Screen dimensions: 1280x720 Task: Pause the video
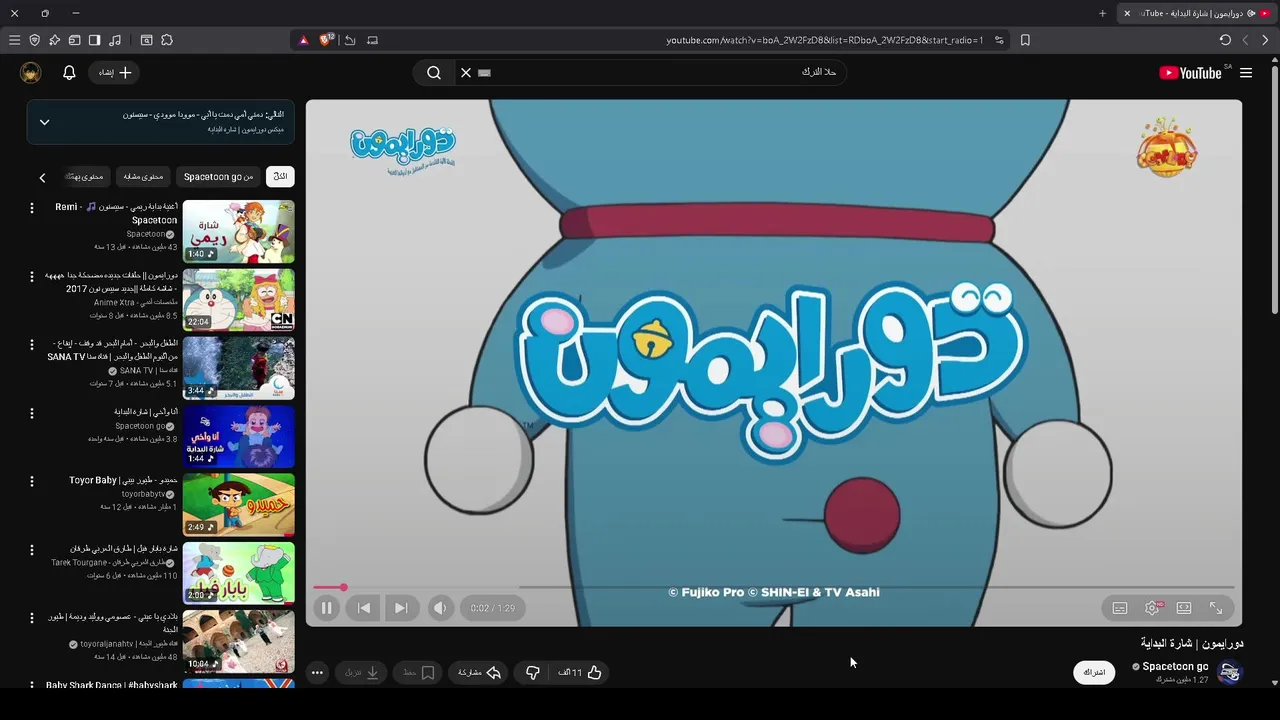(326, 608)
